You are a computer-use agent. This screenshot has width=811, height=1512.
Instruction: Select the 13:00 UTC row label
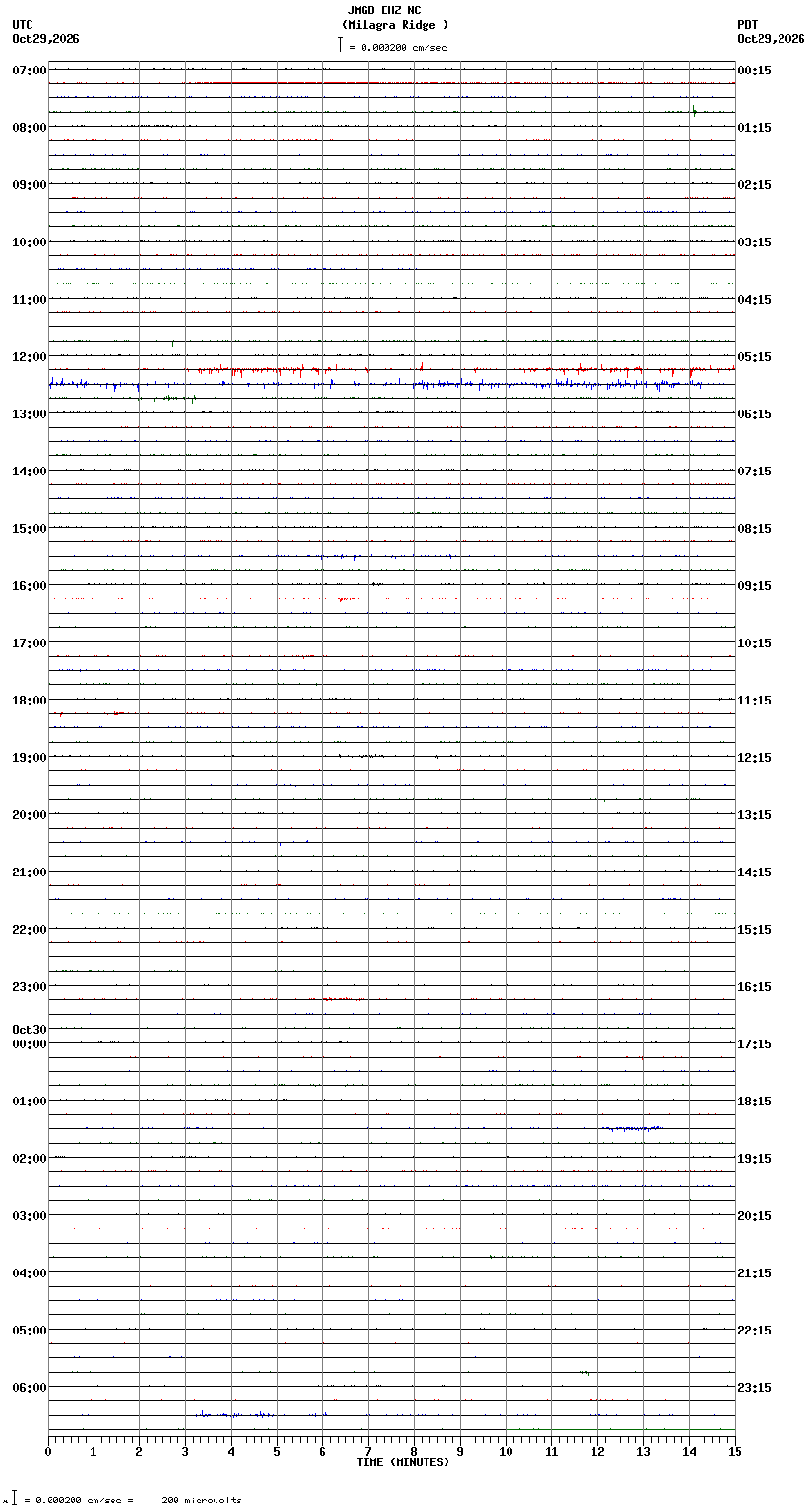coord(30,414)
